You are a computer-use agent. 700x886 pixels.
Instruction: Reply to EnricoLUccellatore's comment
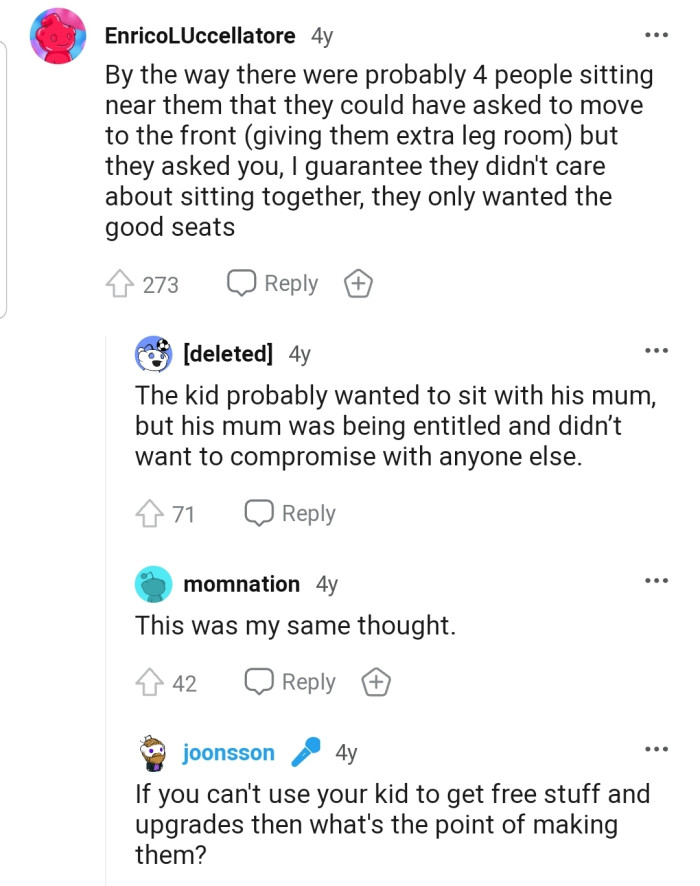[x=272, y=284]
